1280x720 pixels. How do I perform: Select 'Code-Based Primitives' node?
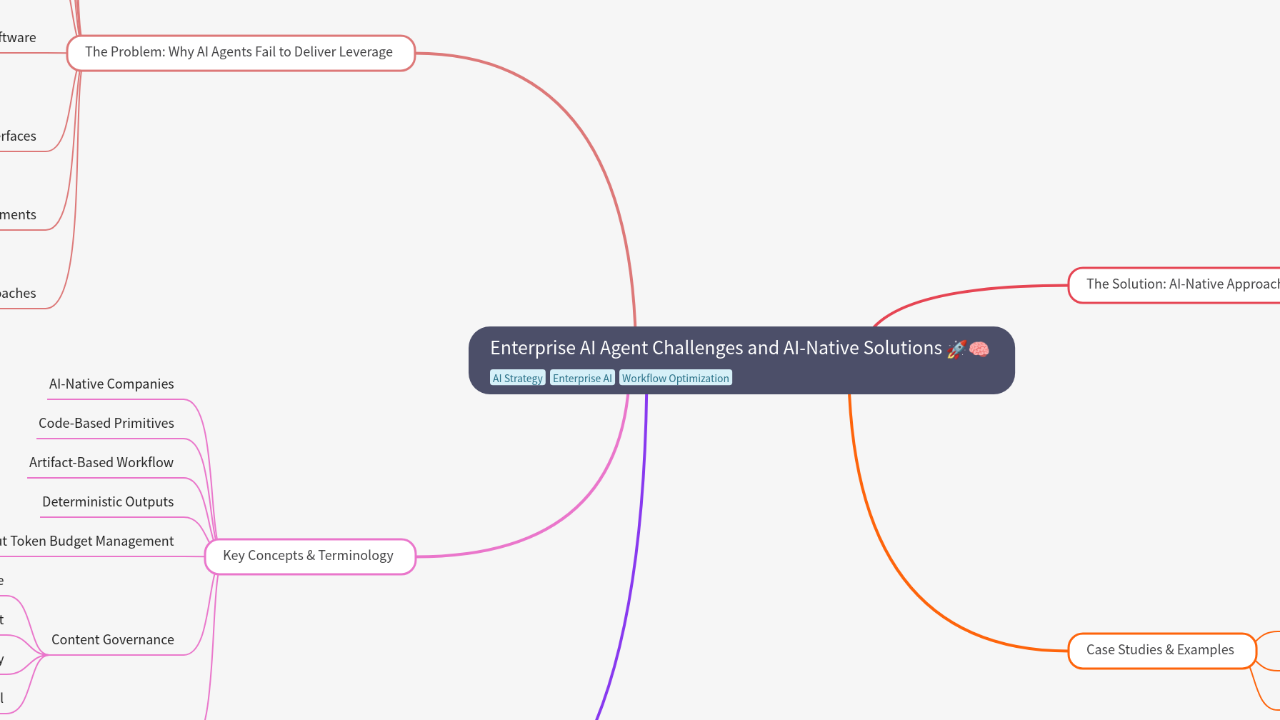tap(106, 423)
